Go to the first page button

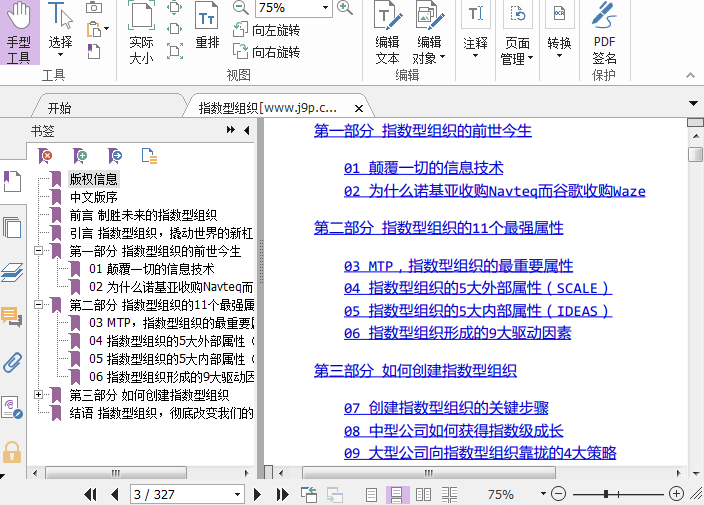click(90, 495)
